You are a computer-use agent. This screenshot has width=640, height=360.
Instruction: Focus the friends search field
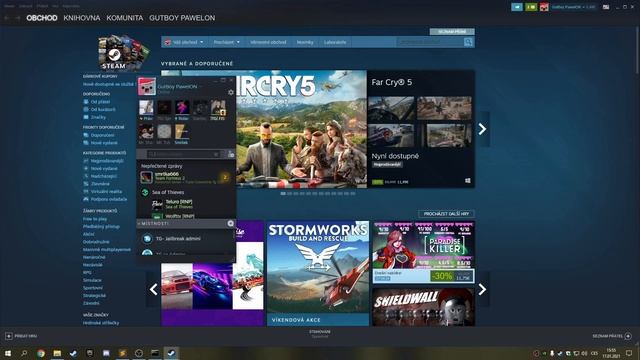click(x=184, y=154)
